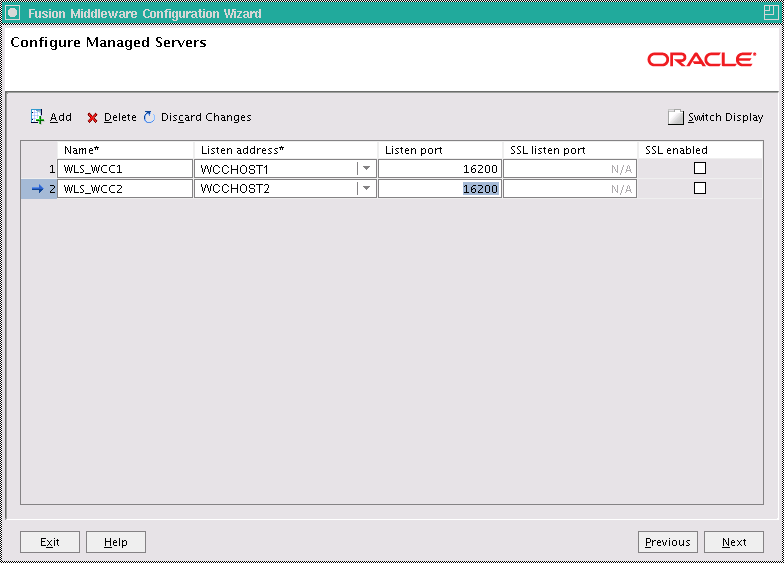Click the Discard Changes circular arrow icon
Viewport: 784px width, 563px height.
[x=149, y=117]
